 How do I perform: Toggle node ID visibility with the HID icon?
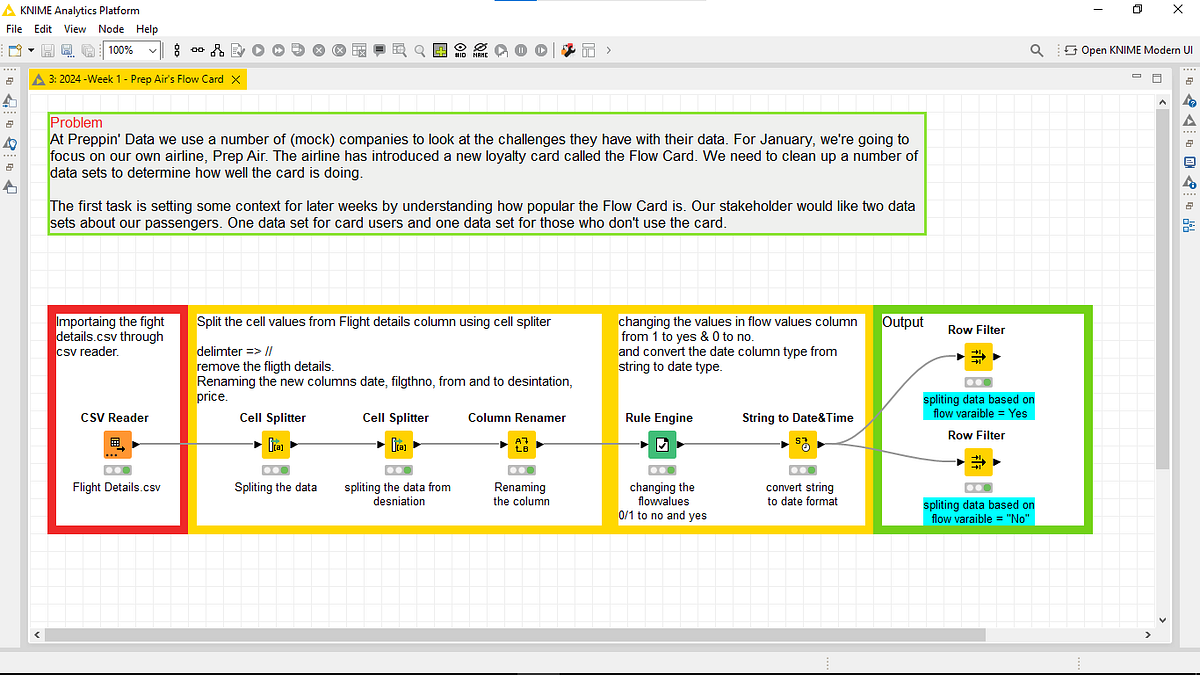[461, 50]
